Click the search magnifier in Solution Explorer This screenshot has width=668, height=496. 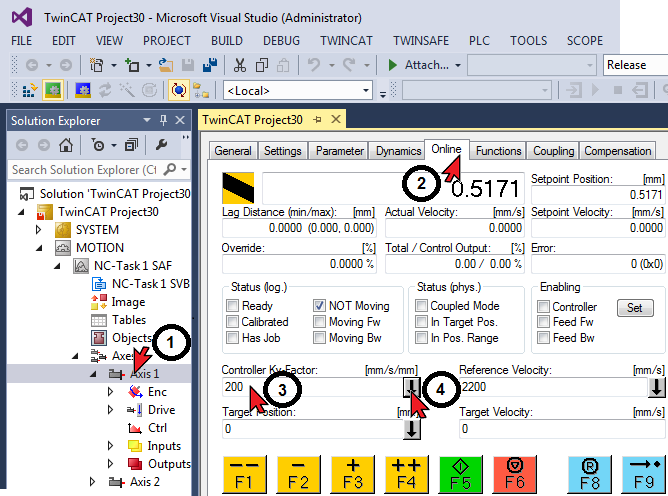(x=170, y=170)
